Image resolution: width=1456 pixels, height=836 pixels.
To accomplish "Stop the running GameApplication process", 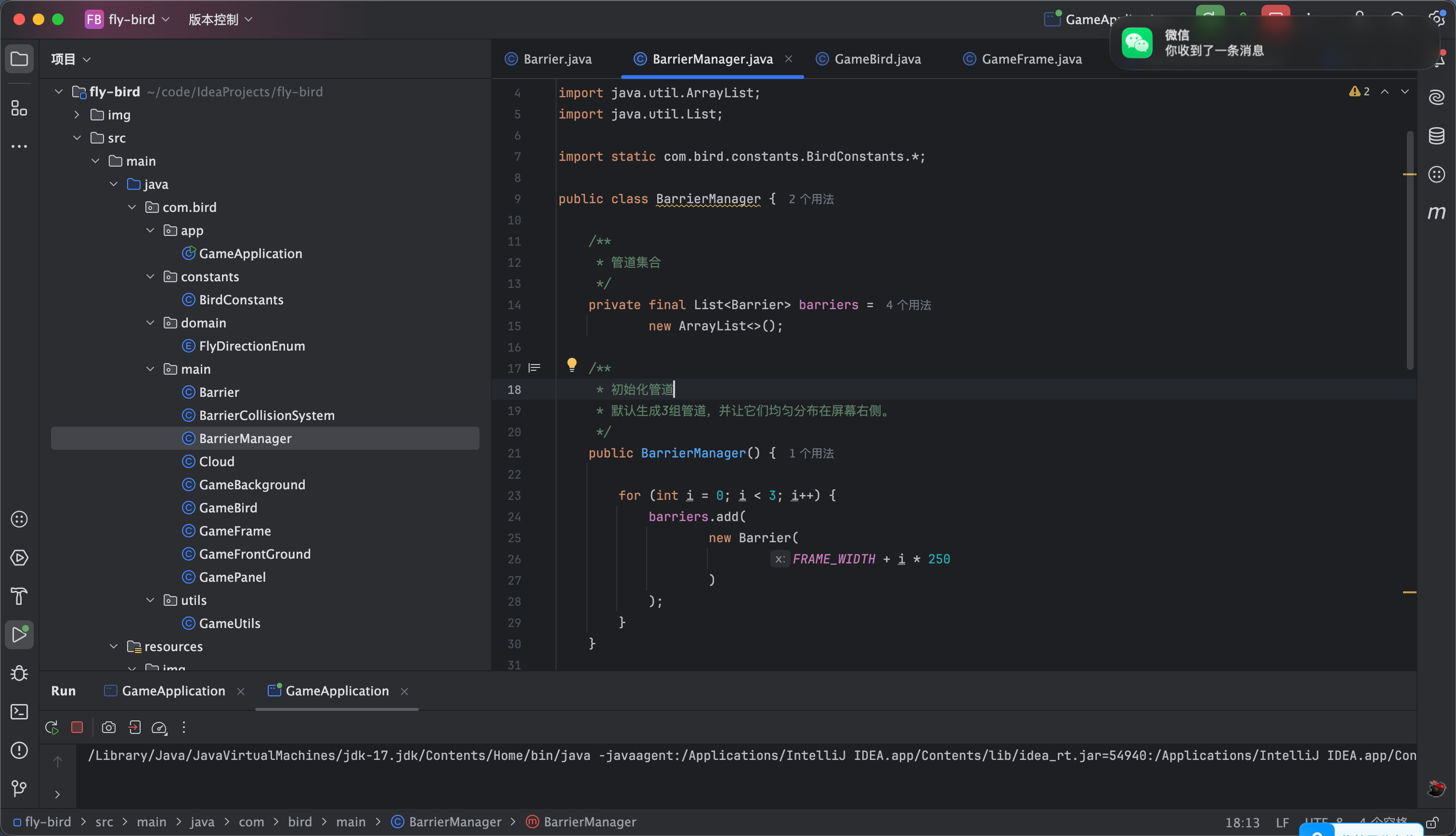I will 77,728.
